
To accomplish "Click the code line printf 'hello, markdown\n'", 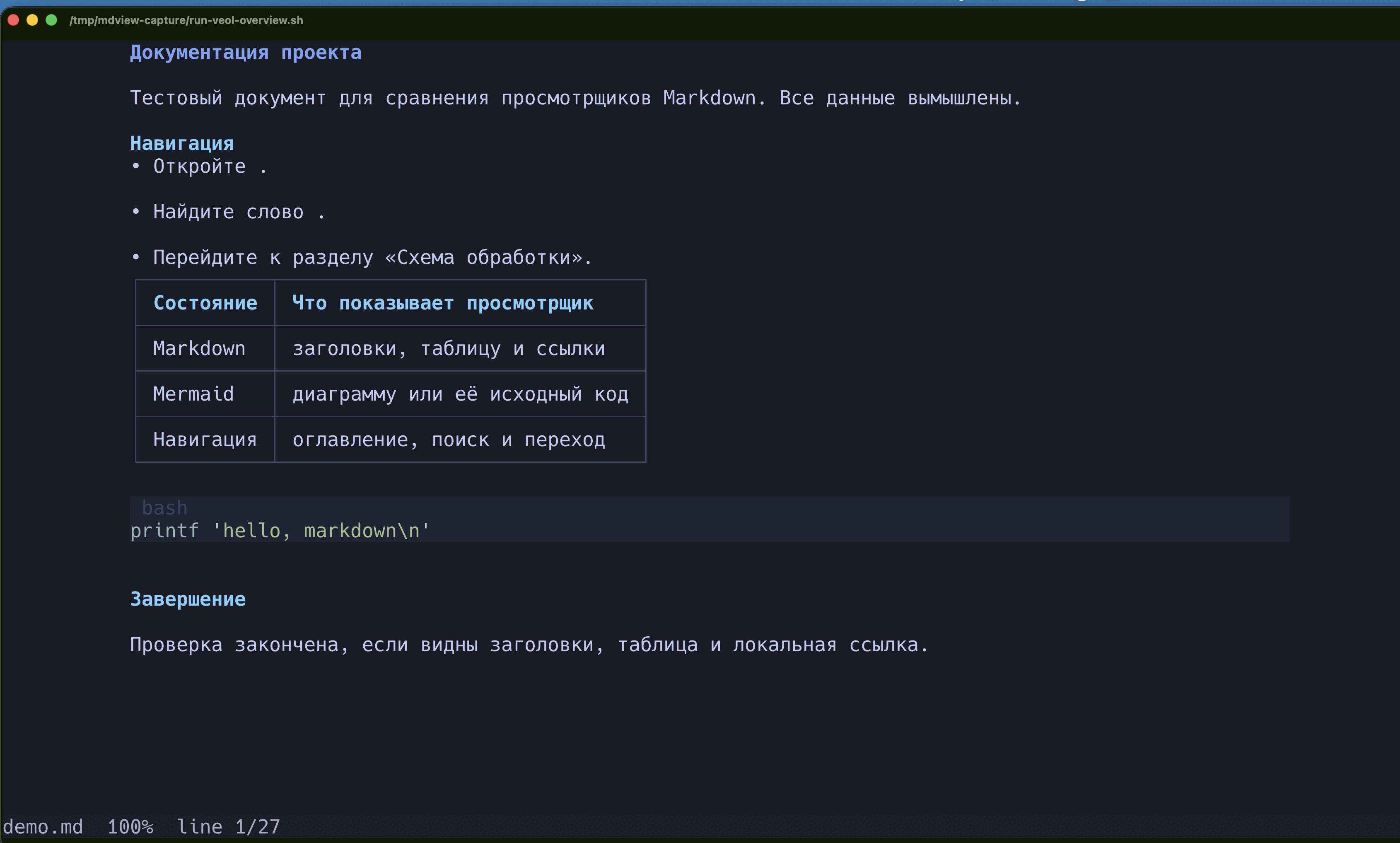I will pos(280,531).
